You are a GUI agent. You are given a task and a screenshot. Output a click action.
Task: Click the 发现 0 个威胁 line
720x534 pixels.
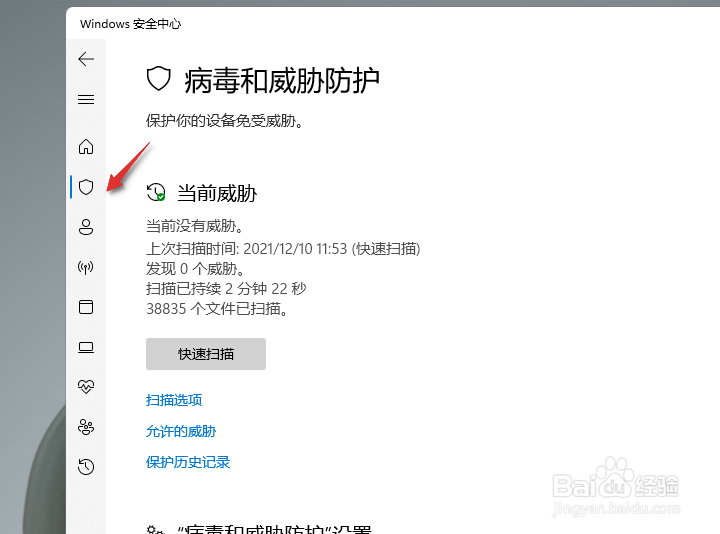tap(196, 269)
